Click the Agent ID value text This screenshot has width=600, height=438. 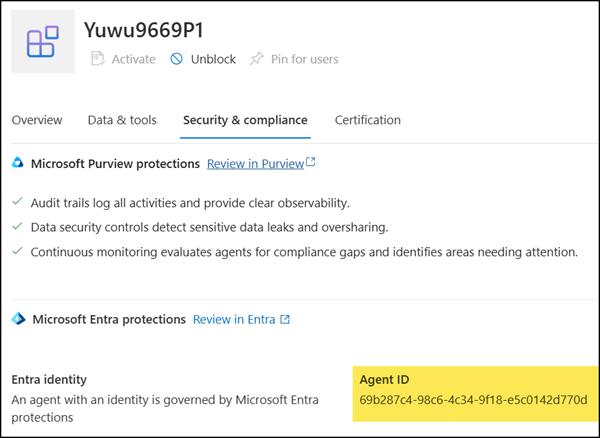point(473,401)
